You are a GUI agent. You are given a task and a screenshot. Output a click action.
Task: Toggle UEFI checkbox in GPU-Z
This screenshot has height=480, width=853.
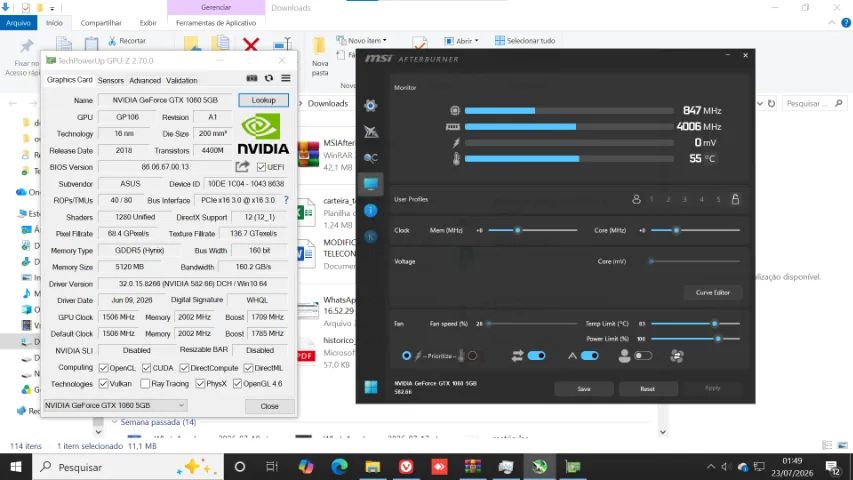pyautogui.click(x=261, y=167)
